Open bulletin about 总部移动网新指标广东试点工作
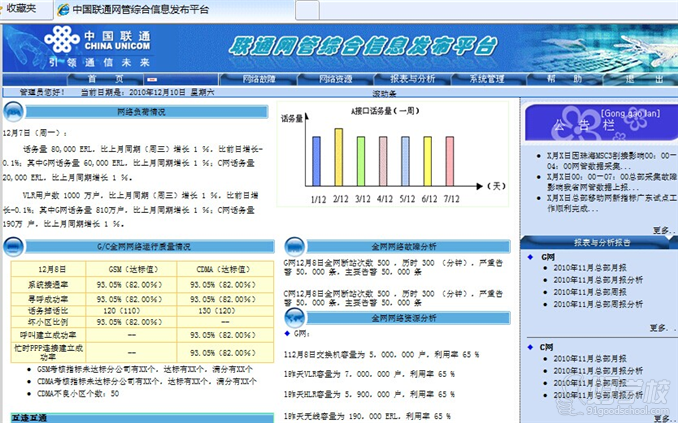The image size is (678, 423). 611,203
